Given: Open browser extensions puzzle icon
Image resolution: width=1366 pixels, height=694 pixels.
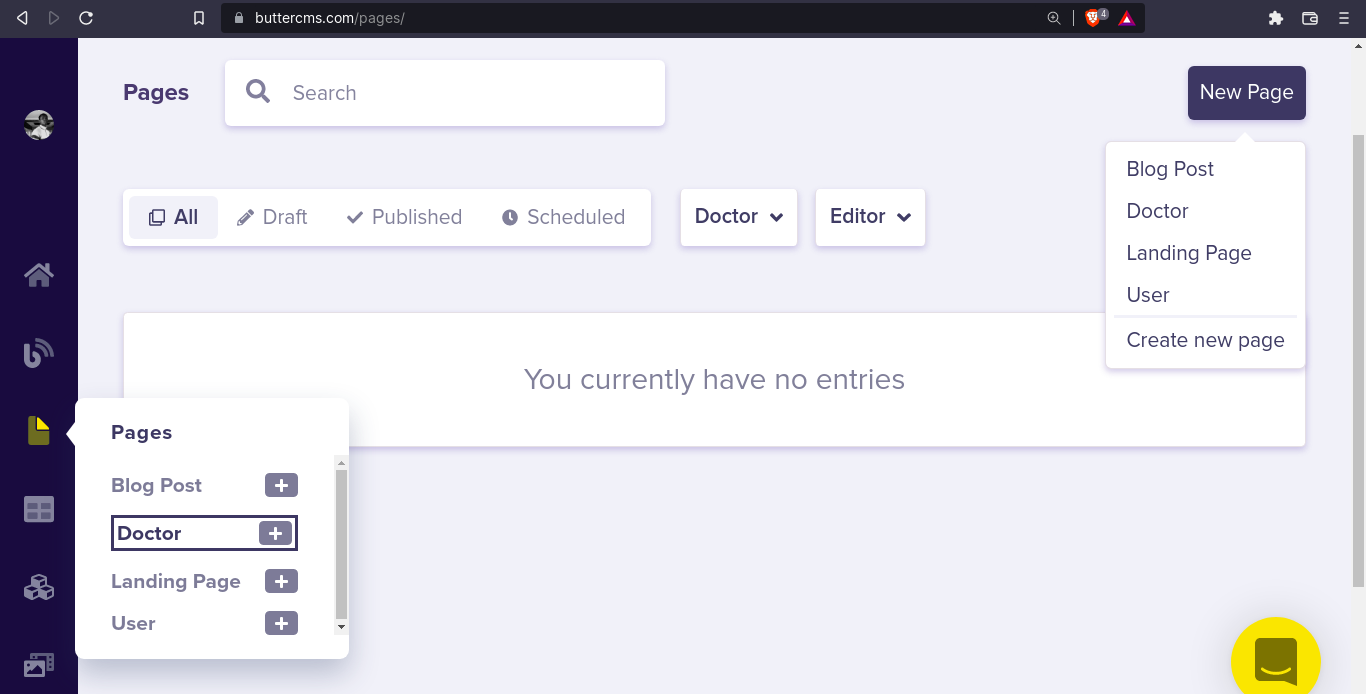Looking at the screenshot, I should 1276,18.
